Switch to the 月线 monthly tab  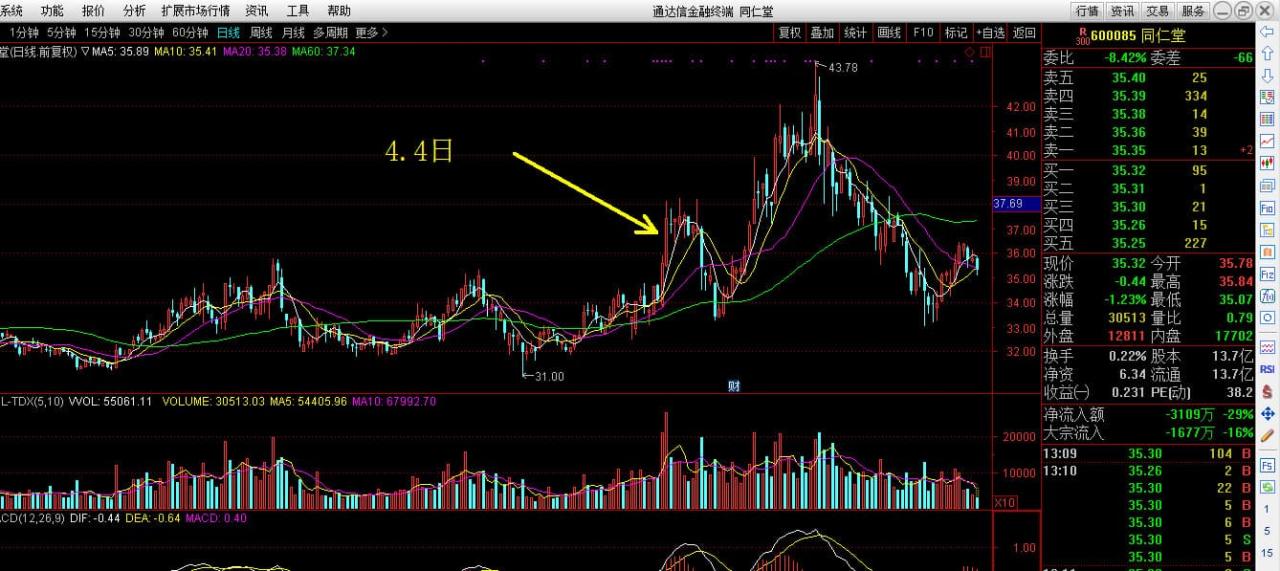point(293,32)
